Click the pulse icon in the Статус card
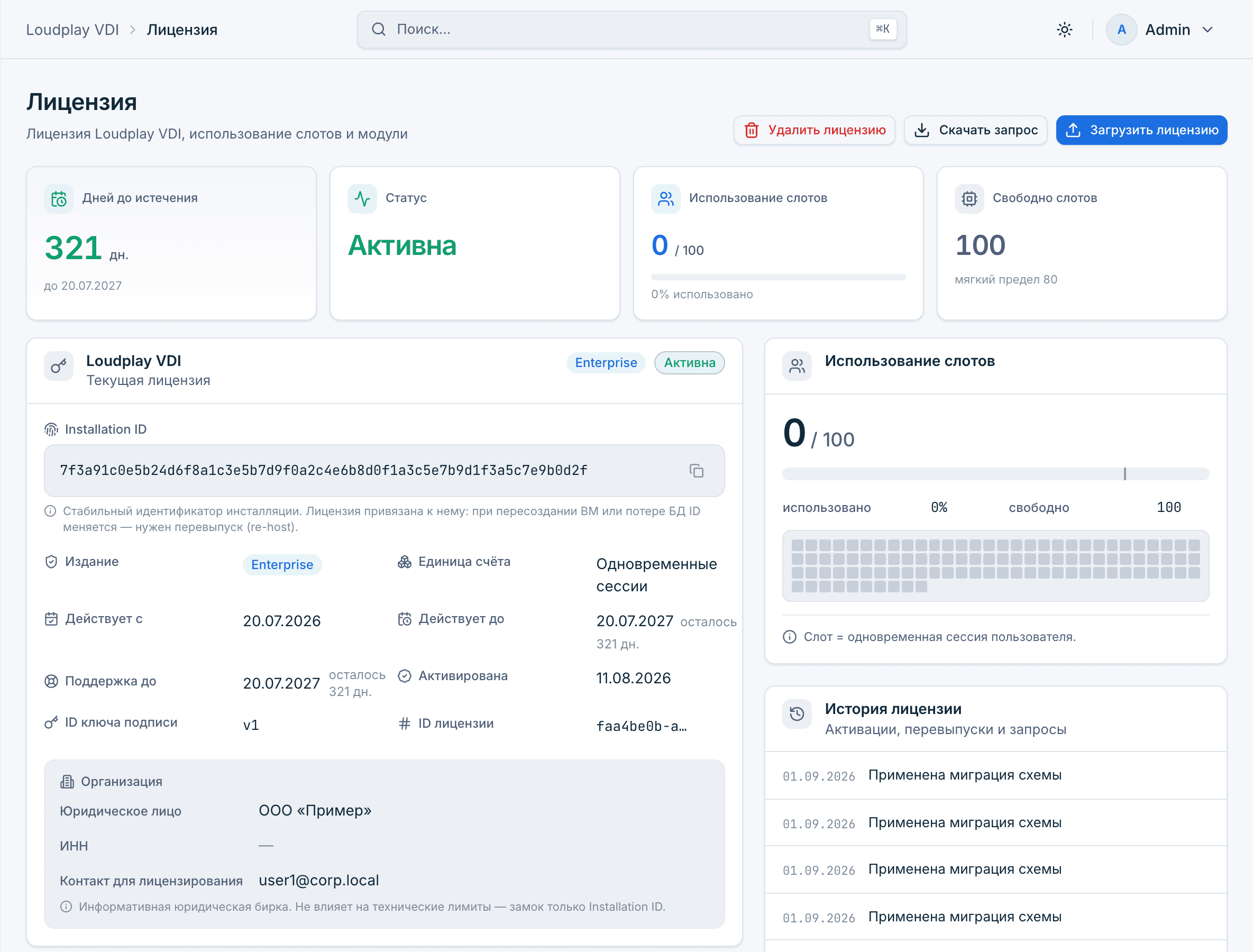1253x952 pixels. (x=362, y=199)
